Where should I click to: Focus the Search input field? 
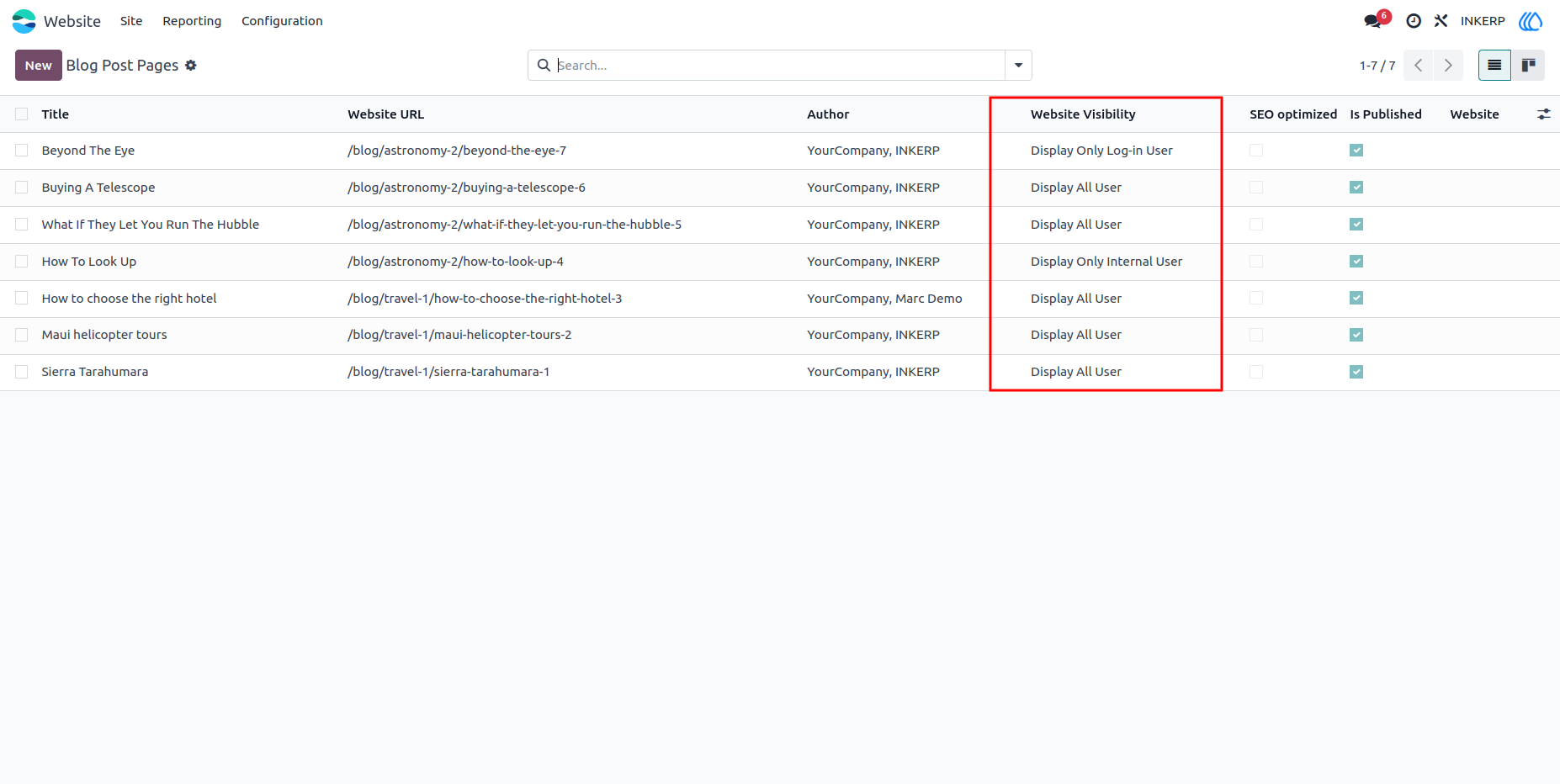[779, 66]
